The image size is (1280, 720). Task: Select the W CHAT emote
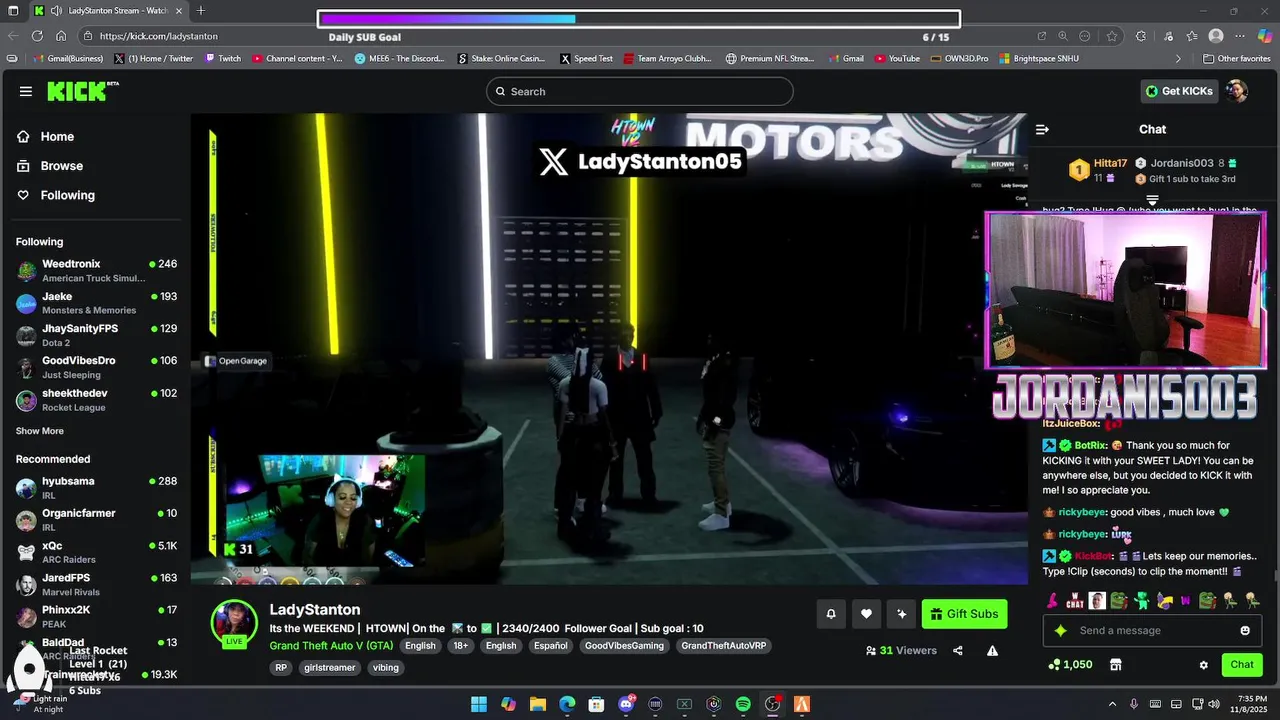click(x=1075, y=601)
